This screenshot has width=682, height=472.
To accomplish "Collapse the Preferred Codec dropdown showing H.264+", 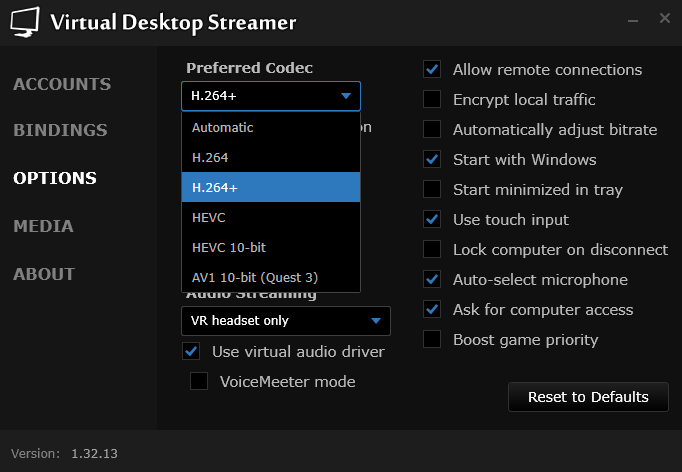I will coord(271,96).
